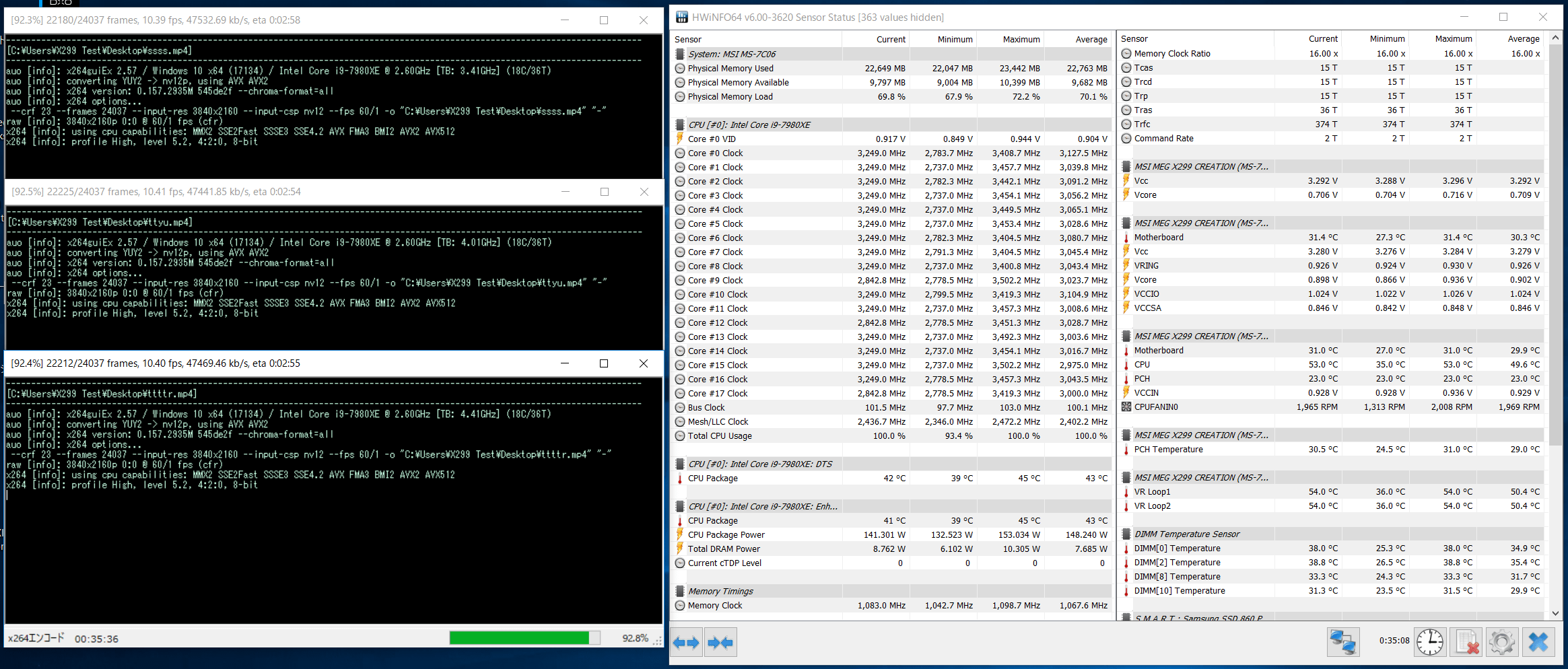Click the lightning icon beside Core #0 VID
The height and width of the screenshot is (669, 1568).
[680, 139]
